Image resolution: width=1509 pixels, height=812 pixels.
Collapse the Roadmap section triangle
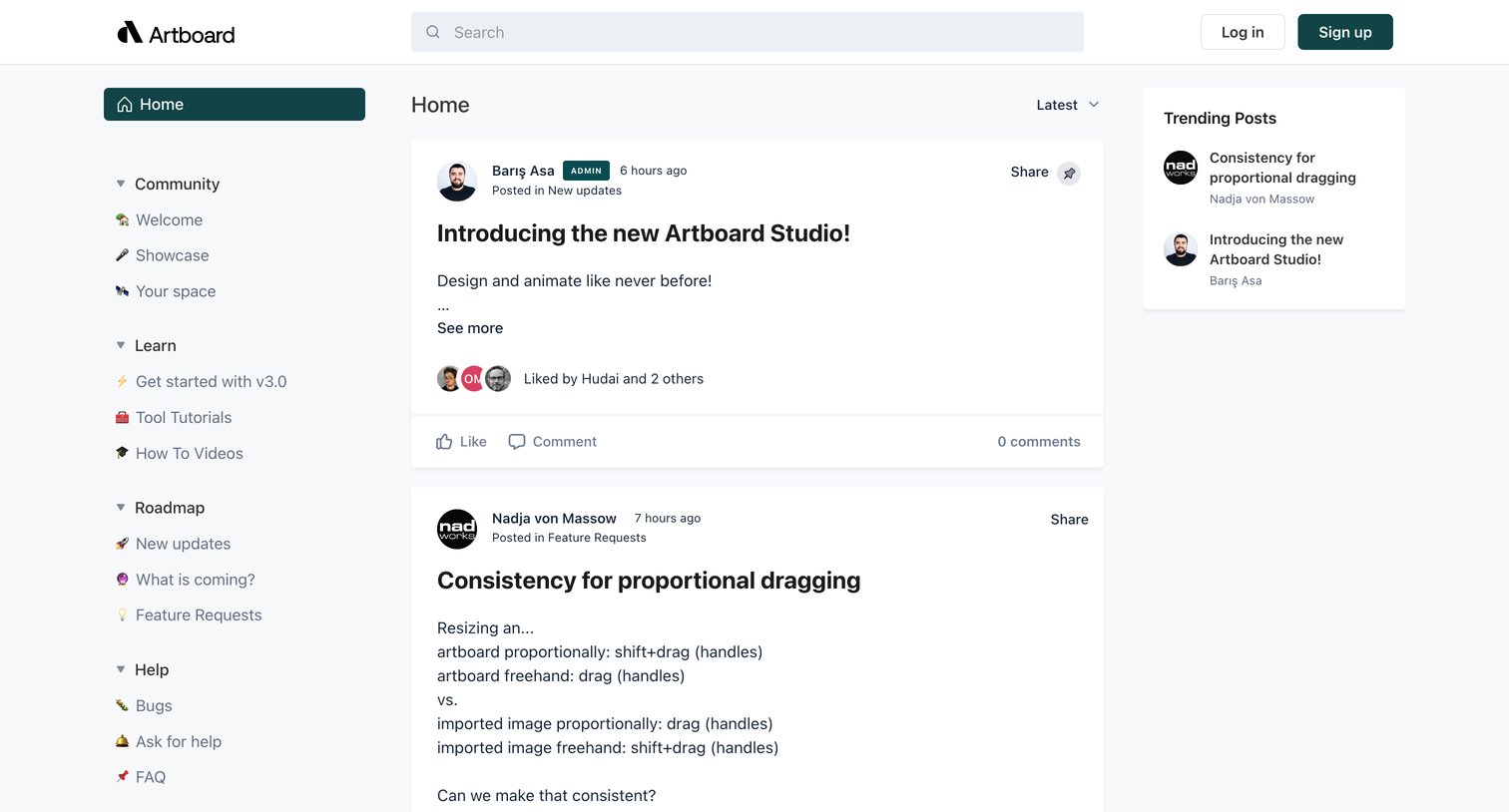[x=121, y=508]
